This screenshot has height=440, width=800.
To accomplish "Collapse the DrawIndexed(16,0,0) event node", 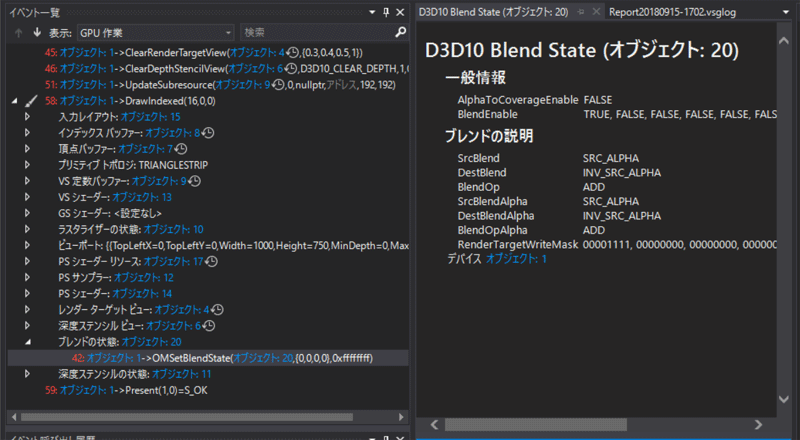I will point(14,101).
